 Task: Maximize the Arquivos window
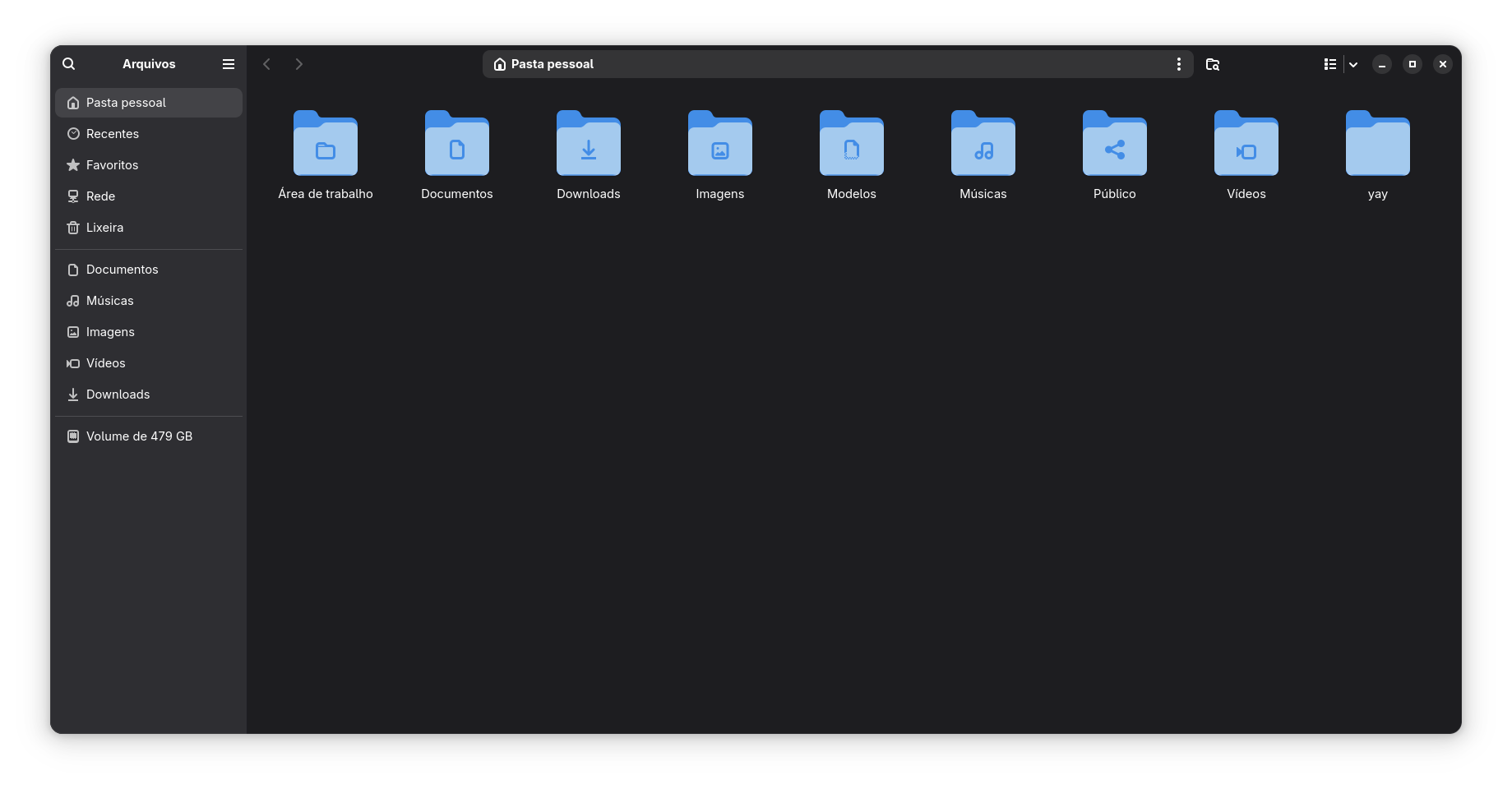[1413, 64]
